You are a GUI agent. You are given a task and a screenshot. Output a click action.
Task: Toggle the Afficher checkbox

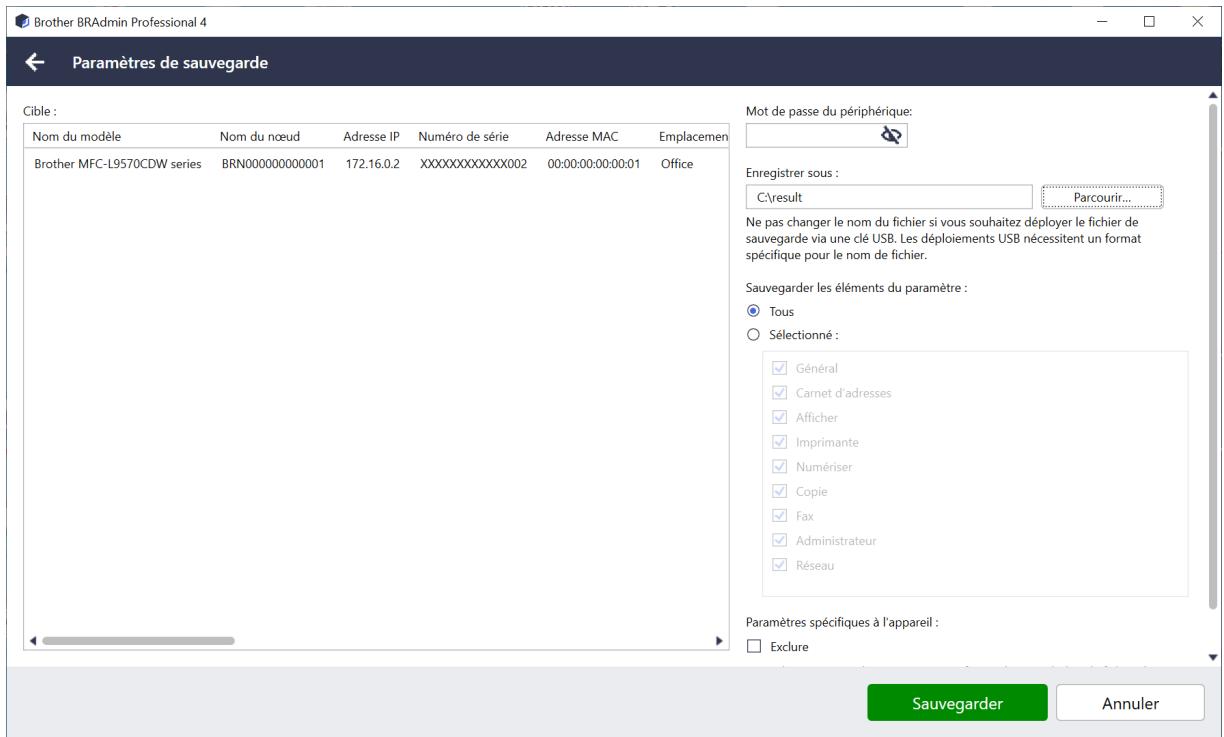[781, 417]
